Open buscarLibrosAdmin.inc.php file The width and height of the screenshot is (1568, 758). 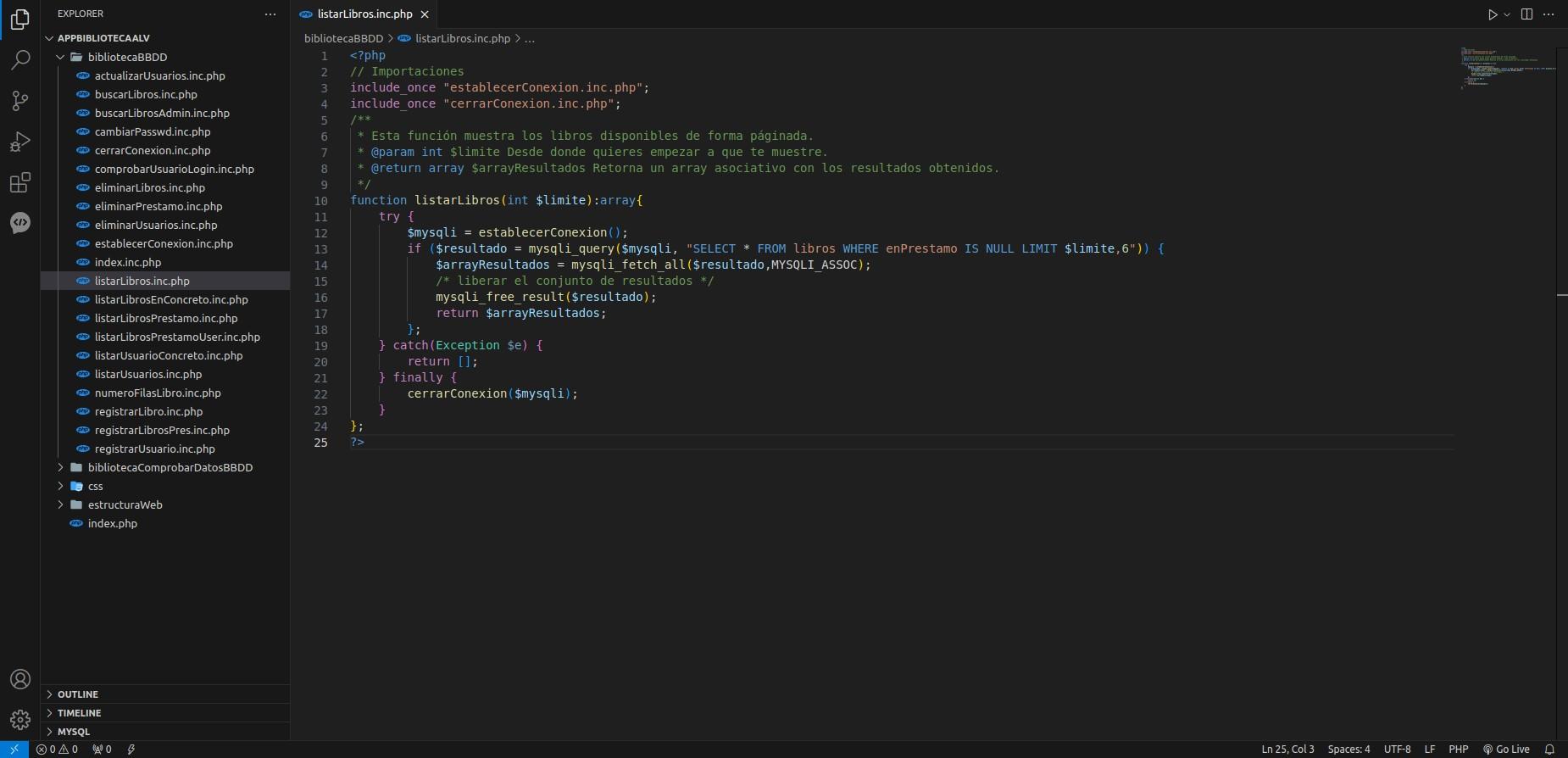point(165,113)
